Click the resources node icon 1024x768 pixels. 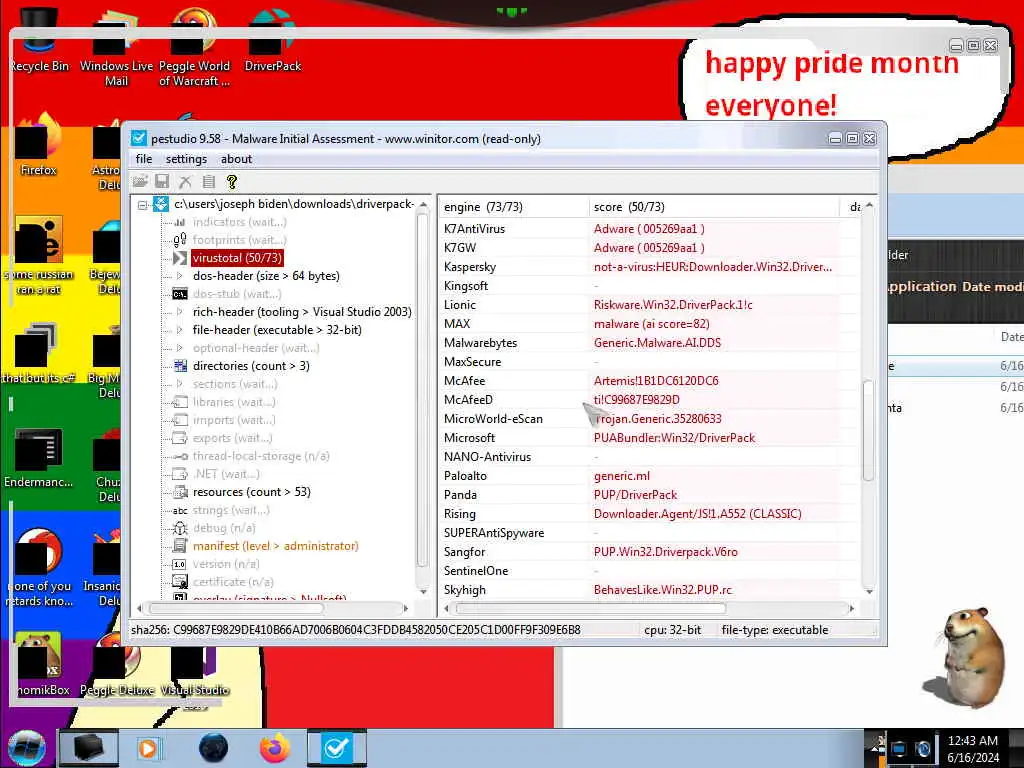click(180, 492)
